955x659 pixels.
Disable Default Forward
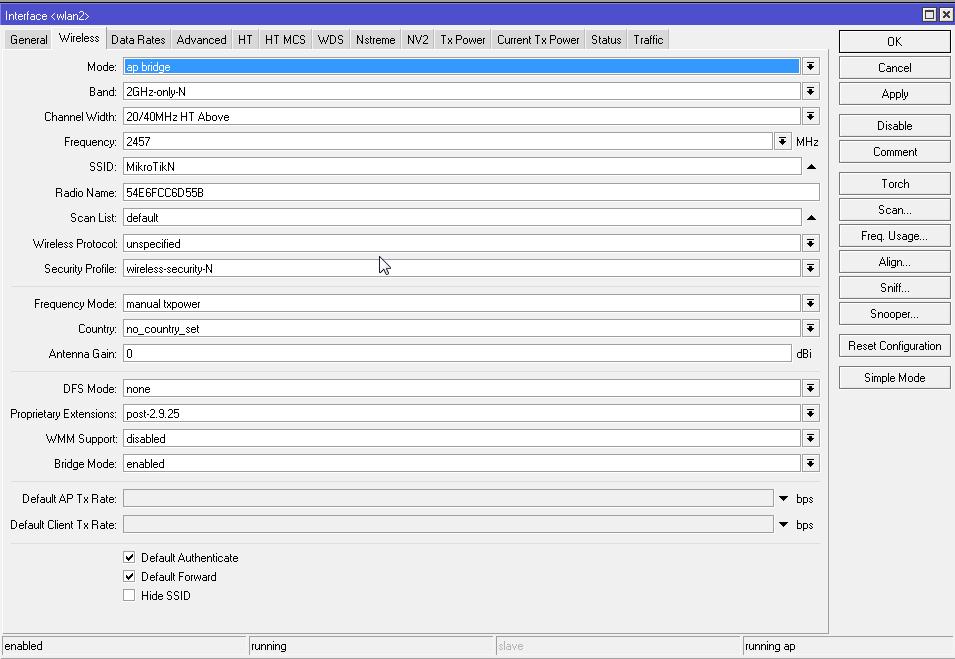(129, 576)
